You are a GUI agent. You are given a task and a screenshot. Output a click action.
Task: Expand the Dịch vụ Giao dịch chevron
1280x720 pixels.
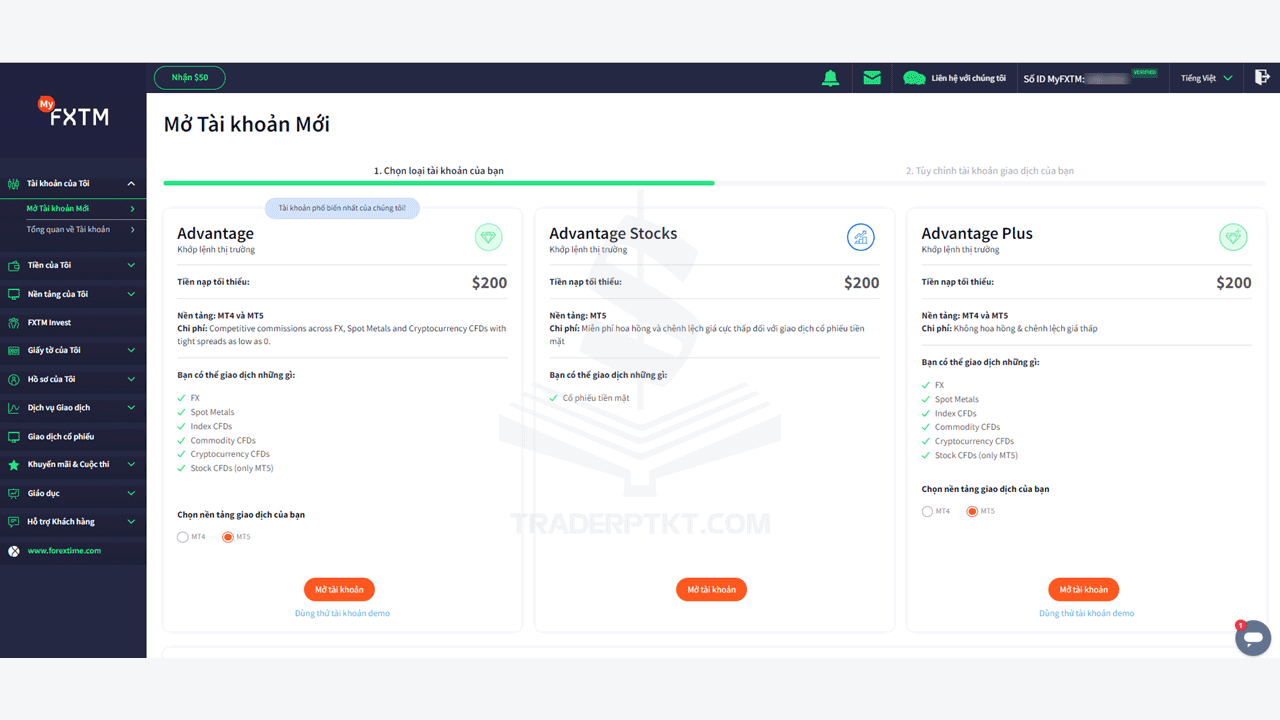tap(131, 408)
